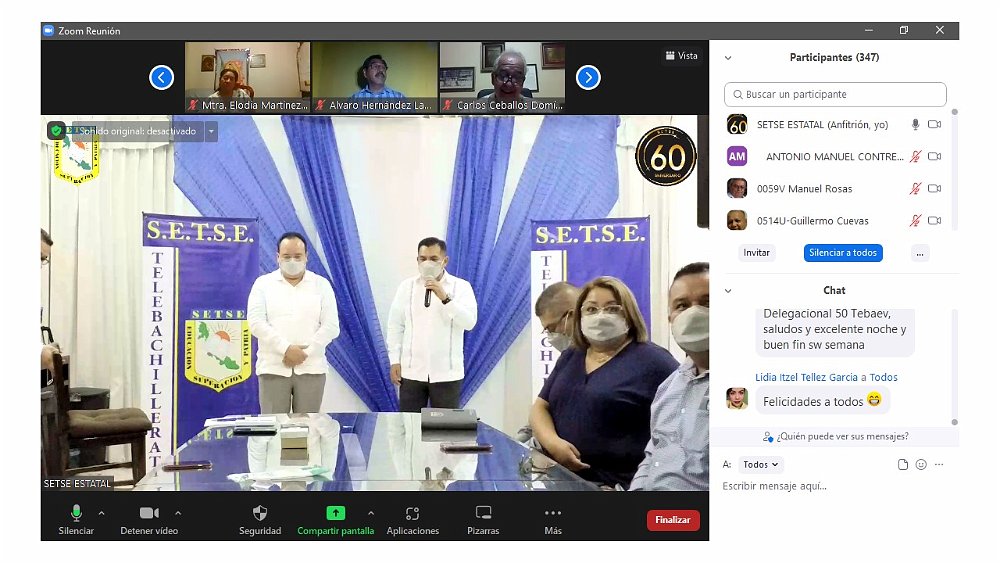Toggle the Sonido original setting
Screen dimensions: 1000x563
137,131
